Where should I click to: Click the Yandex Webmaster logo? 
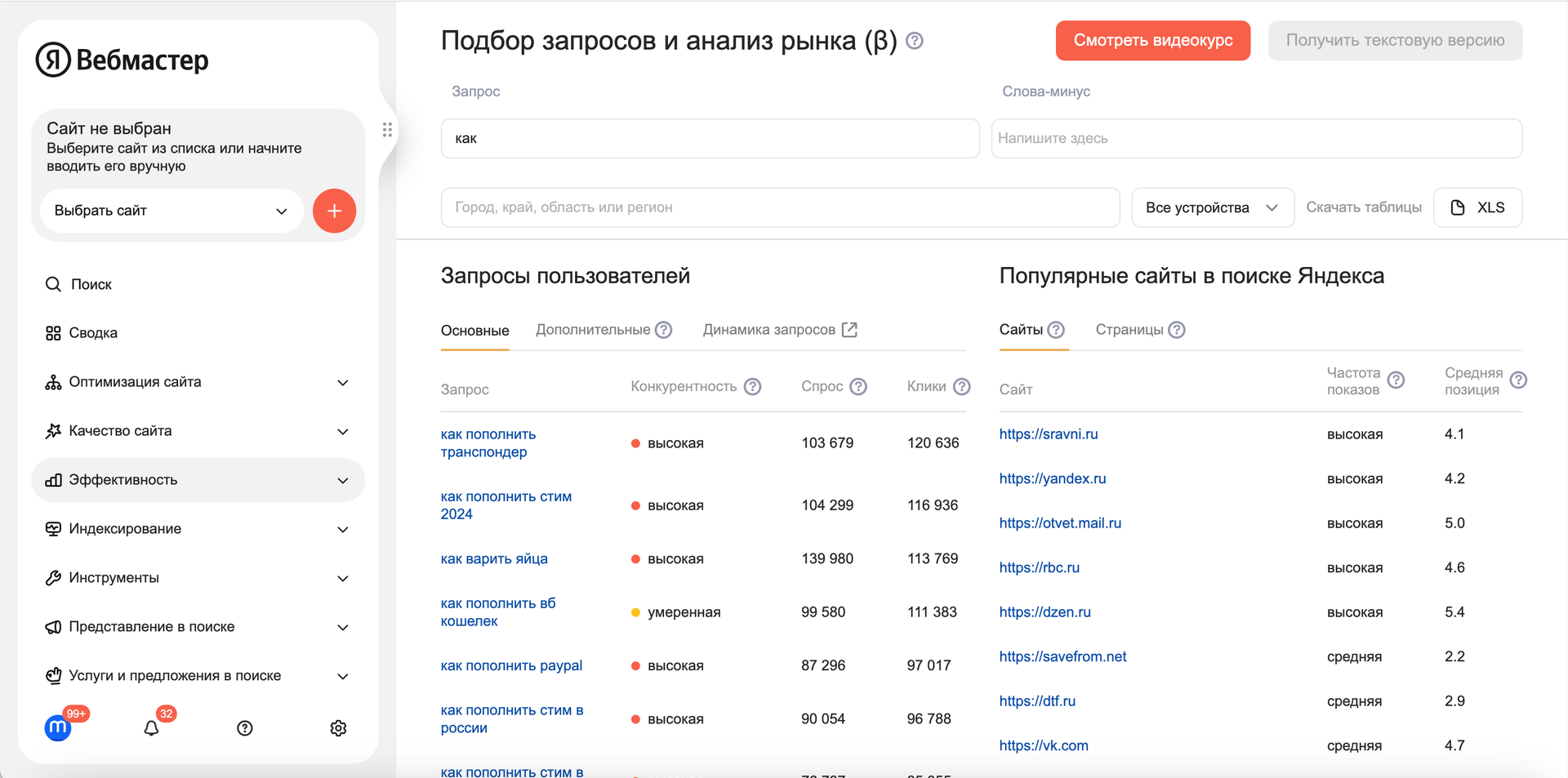tap(122, 60)
